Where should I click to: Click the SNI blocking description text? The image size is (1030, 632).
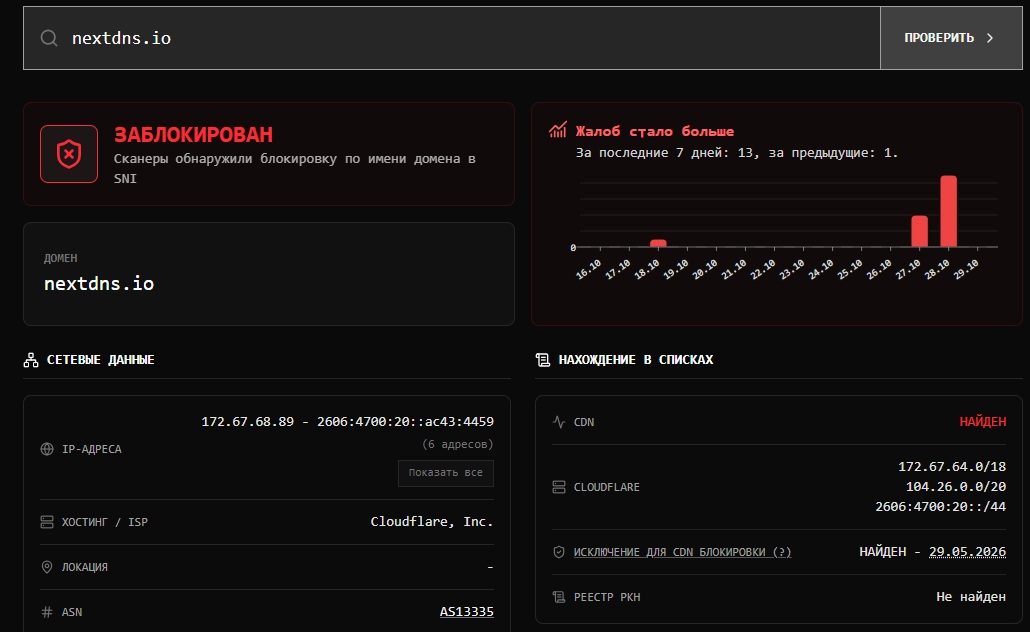[294, 168]
